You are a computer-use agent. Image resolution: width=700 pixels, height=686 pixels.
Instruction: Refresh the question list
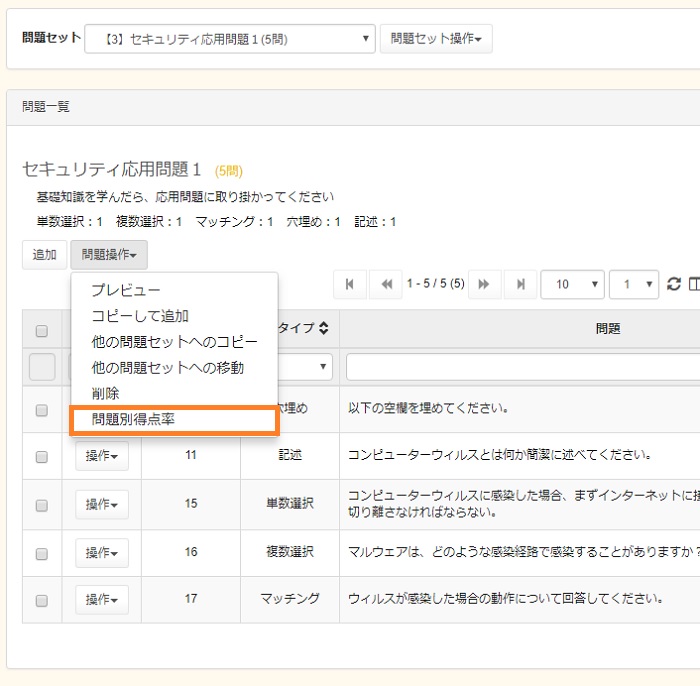pyautogui.click(x=673, y=285)
